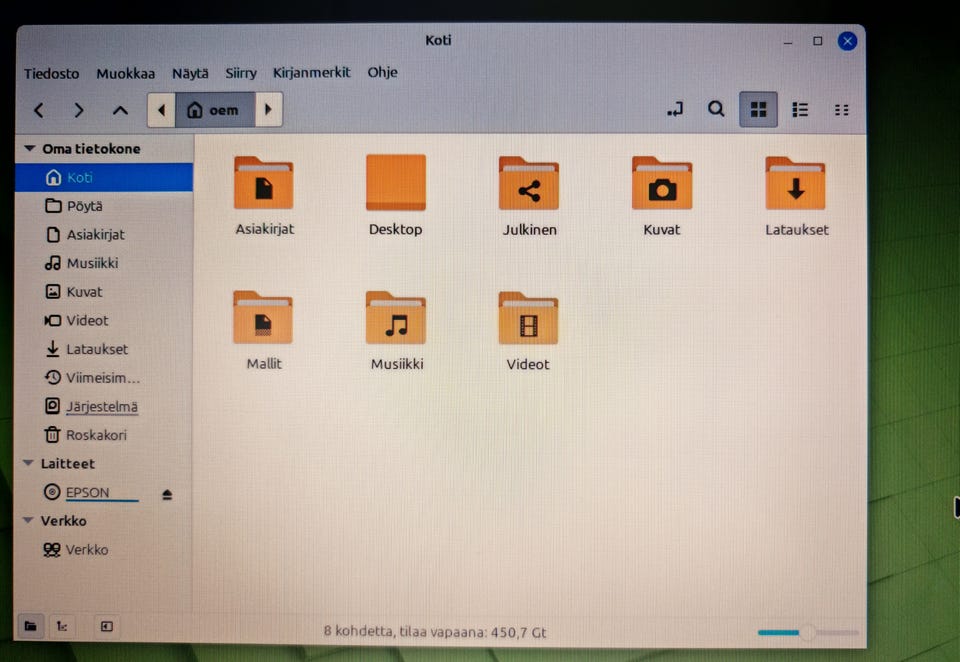Screen dimensions: 960x662
Task: Click the path bar right scroll arrow
Action: tap(268, 110)
